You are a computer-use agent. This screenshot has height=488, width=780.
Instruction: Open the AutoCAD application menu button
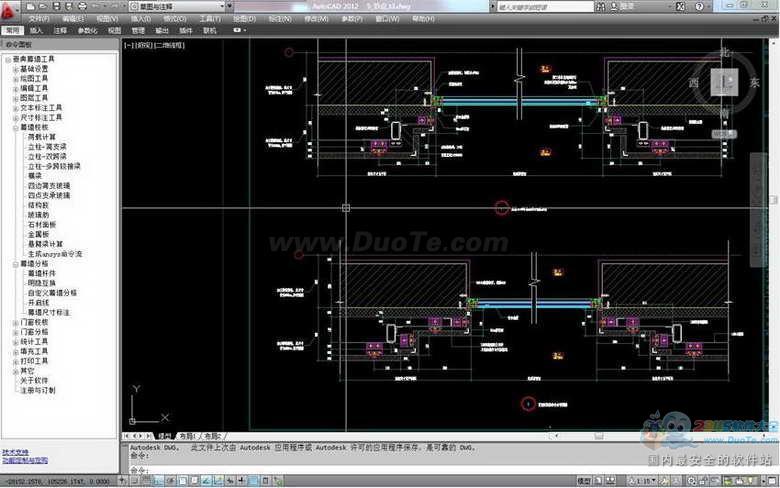tap(11, 9)
